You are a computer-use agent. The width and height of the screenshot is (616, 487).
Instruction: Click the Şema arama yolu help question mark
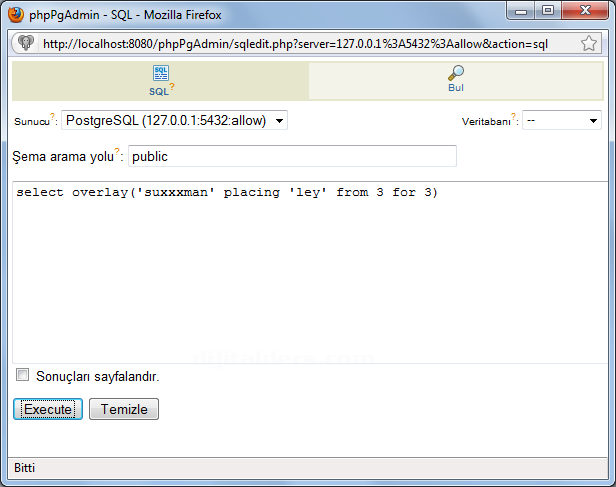tap(117, 151)
